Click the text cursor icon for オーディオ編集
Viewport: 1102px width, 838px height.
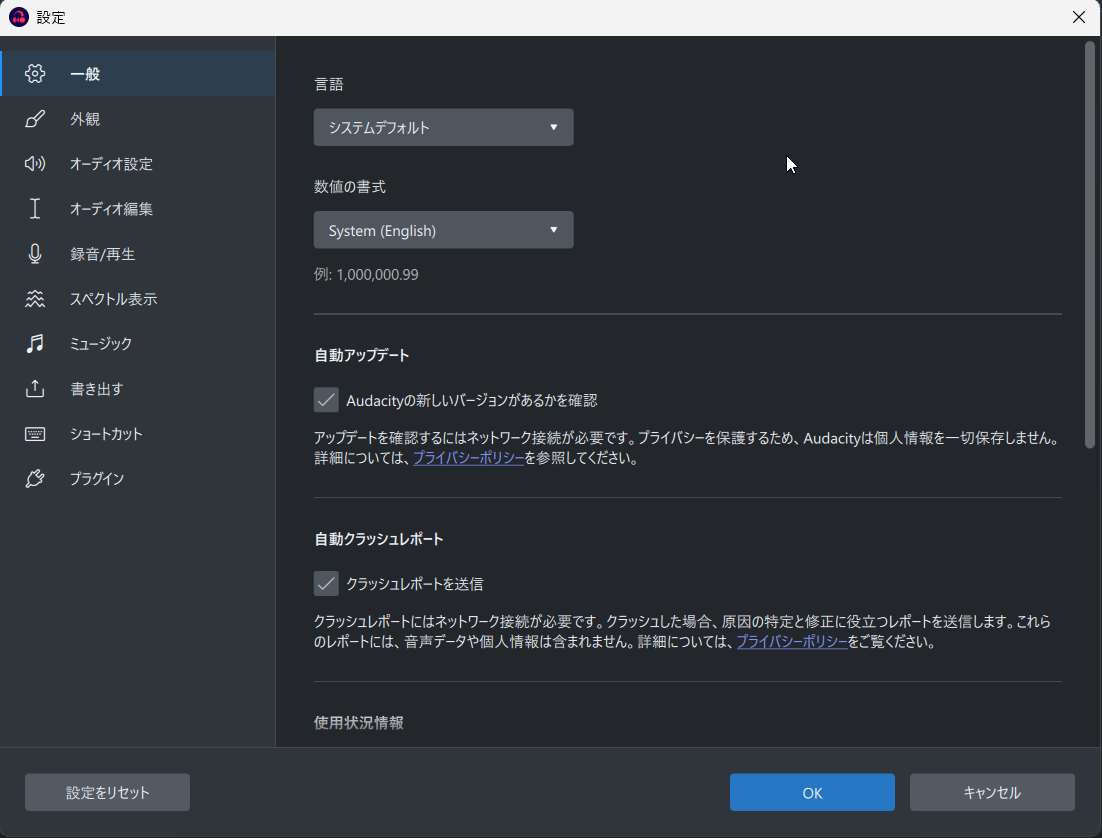coord(34,209)
